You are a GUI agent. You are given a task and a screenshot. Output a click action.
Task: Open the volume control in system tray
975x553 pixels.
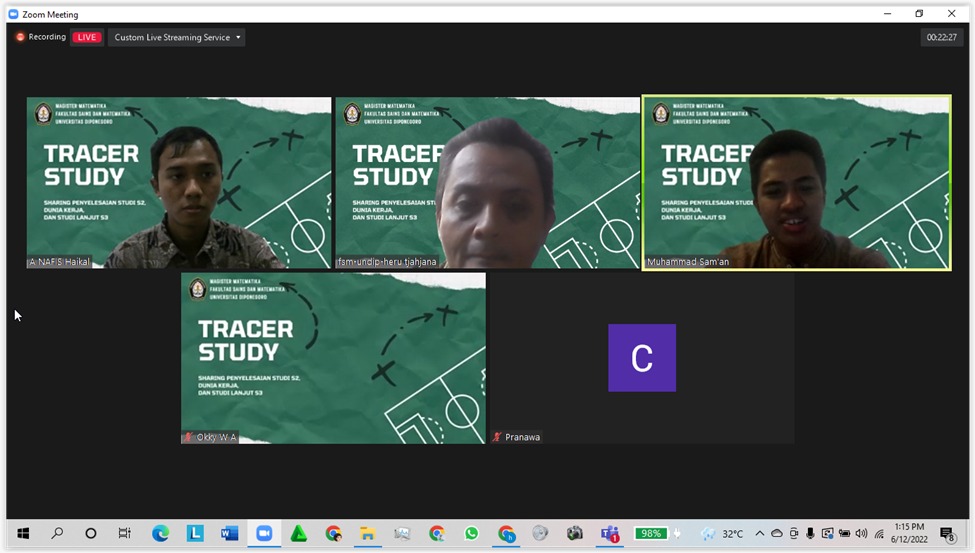coord(861,534)
